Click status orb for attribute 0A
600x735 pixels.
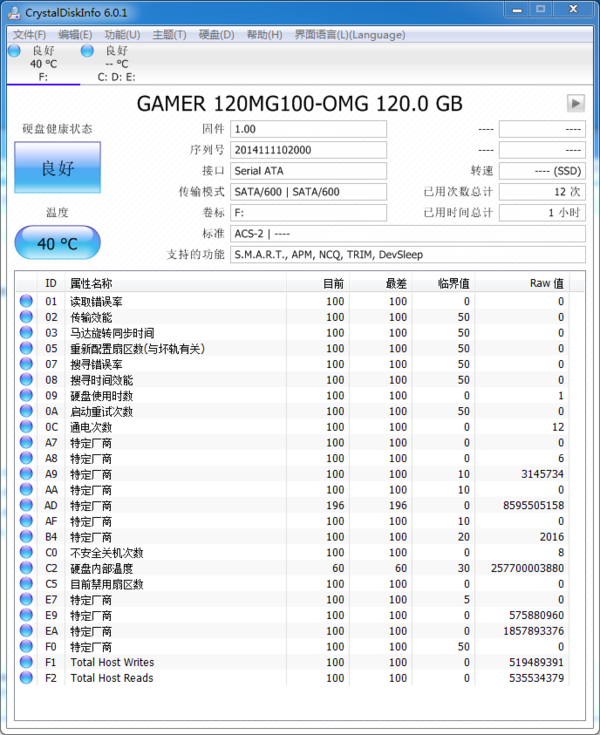click(26, 411)
